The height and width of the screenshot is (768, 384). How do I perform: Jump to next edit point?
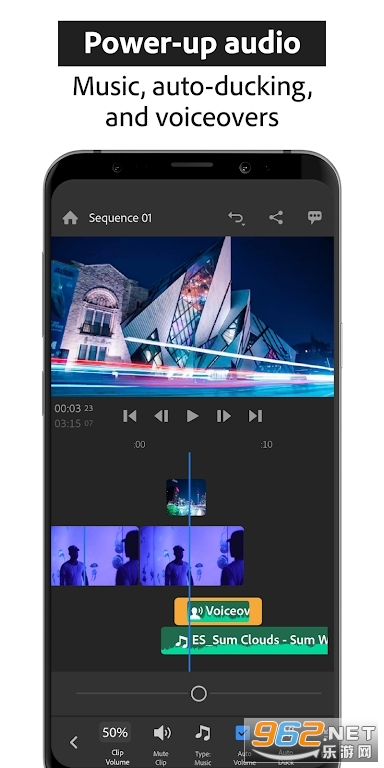(255, 416)
